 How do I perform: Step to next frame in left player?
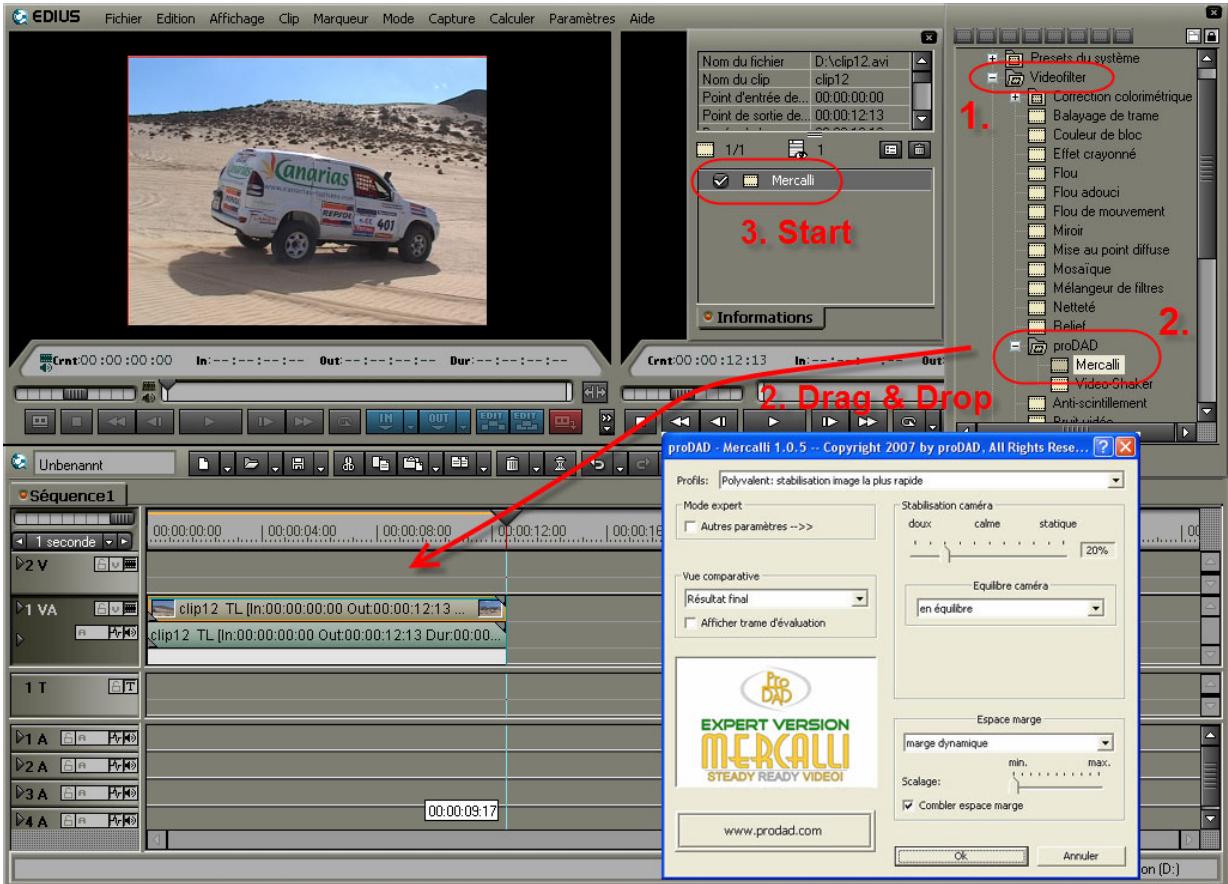265,421
